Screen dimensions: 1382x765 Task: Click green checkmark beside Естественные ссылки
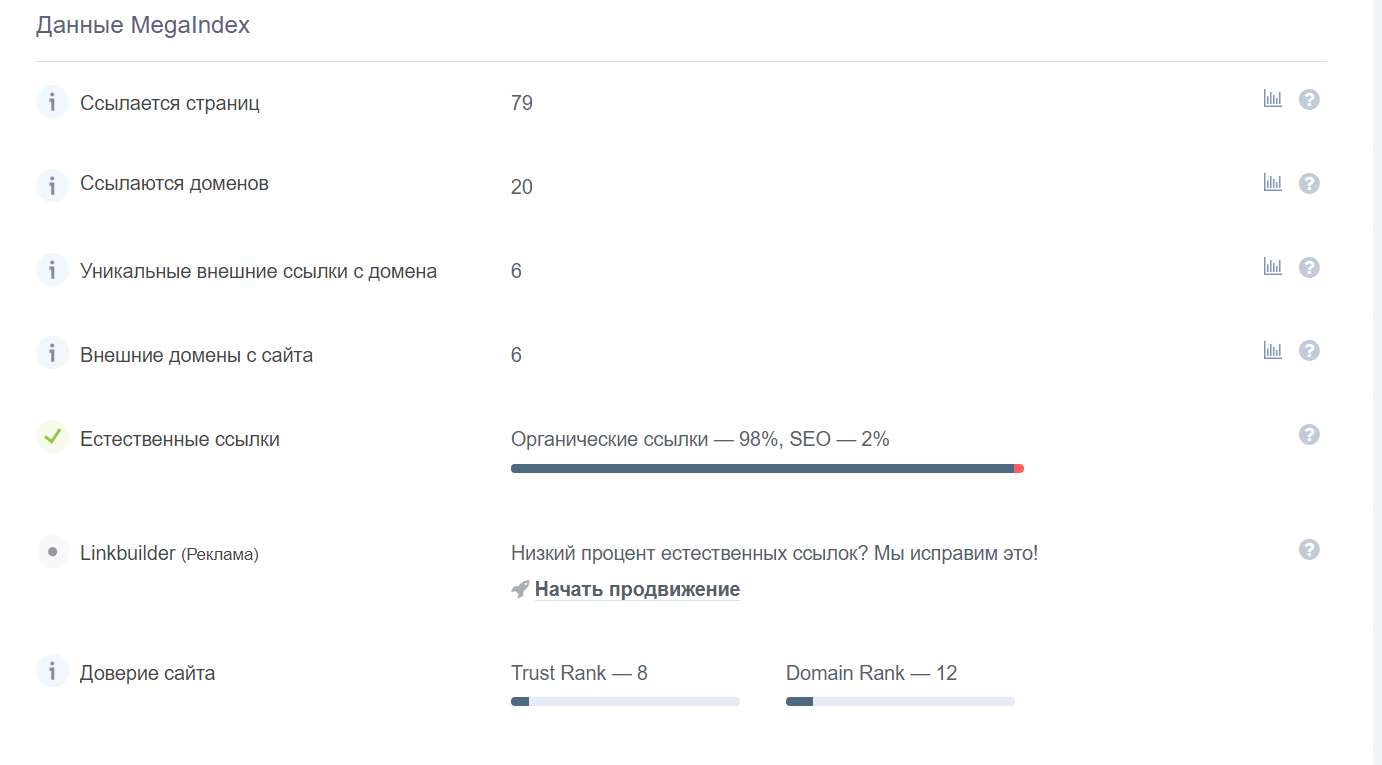click(x=52, y=437)
